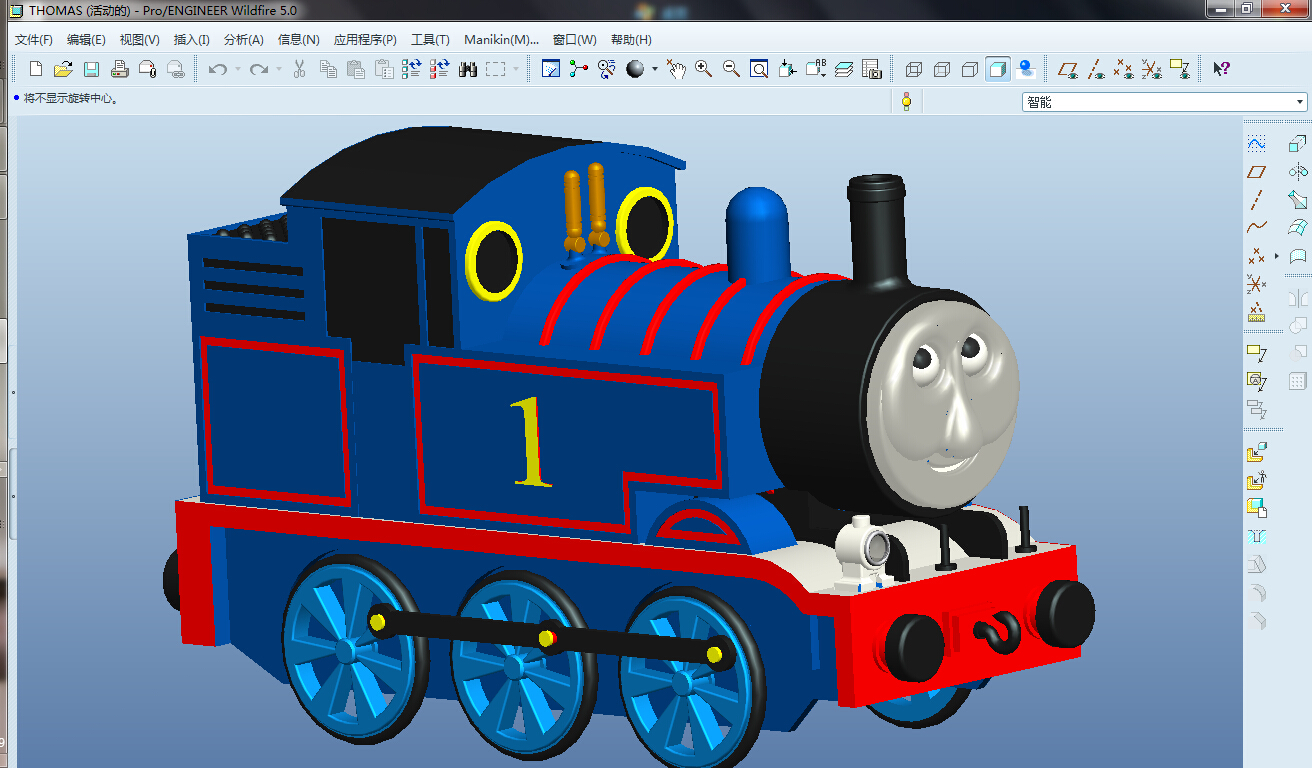Switch to Shading display style
1312x768 pixels.
point(997,69)
